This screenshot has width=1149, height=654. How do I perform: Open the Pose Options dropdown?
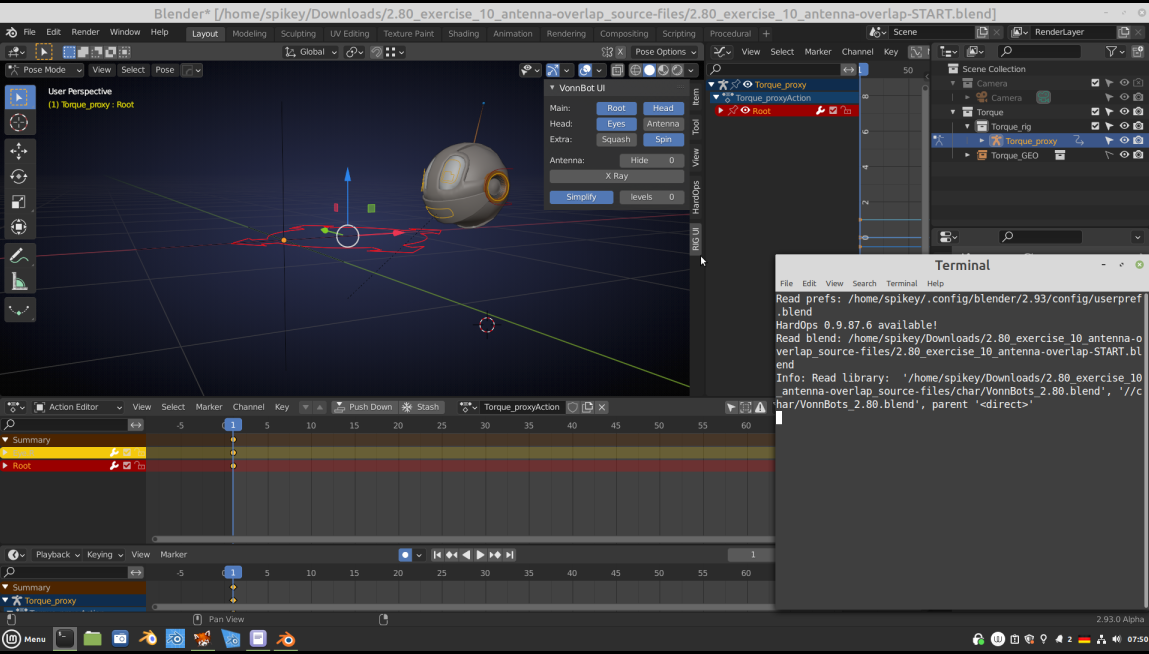[x=665, y=52]
